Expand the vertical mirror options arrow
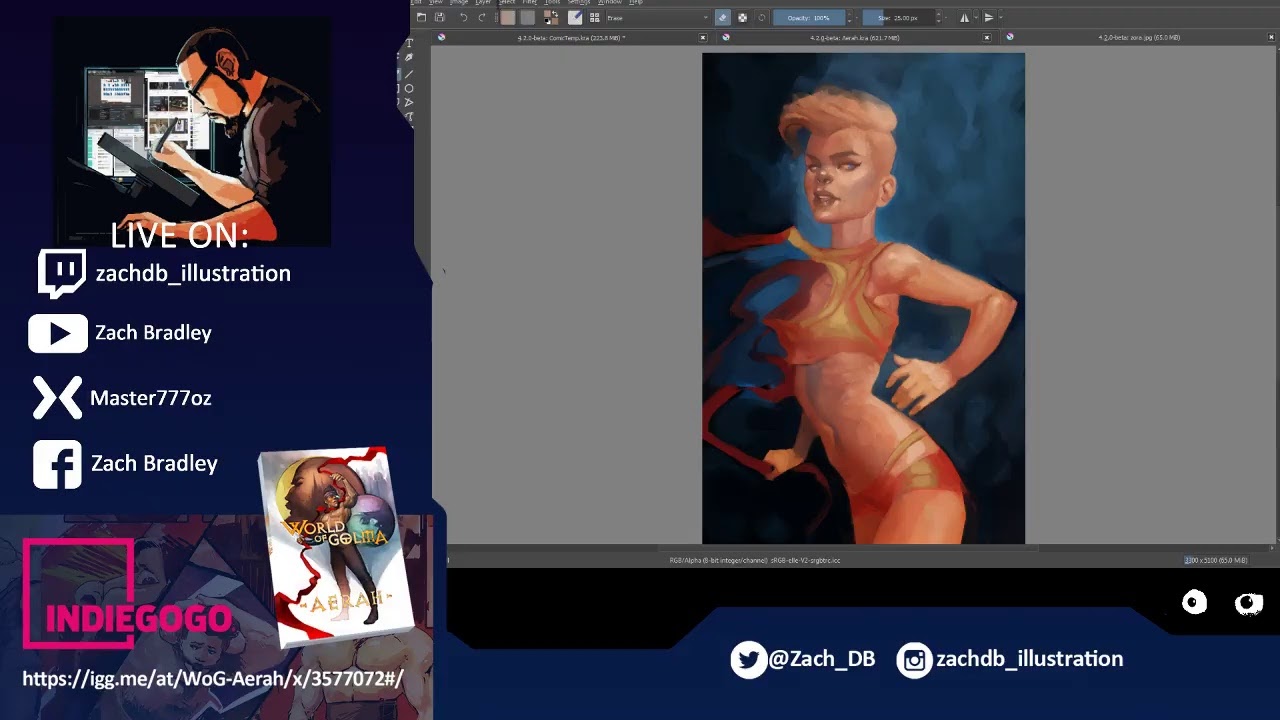 click(x=1001, y=18)
